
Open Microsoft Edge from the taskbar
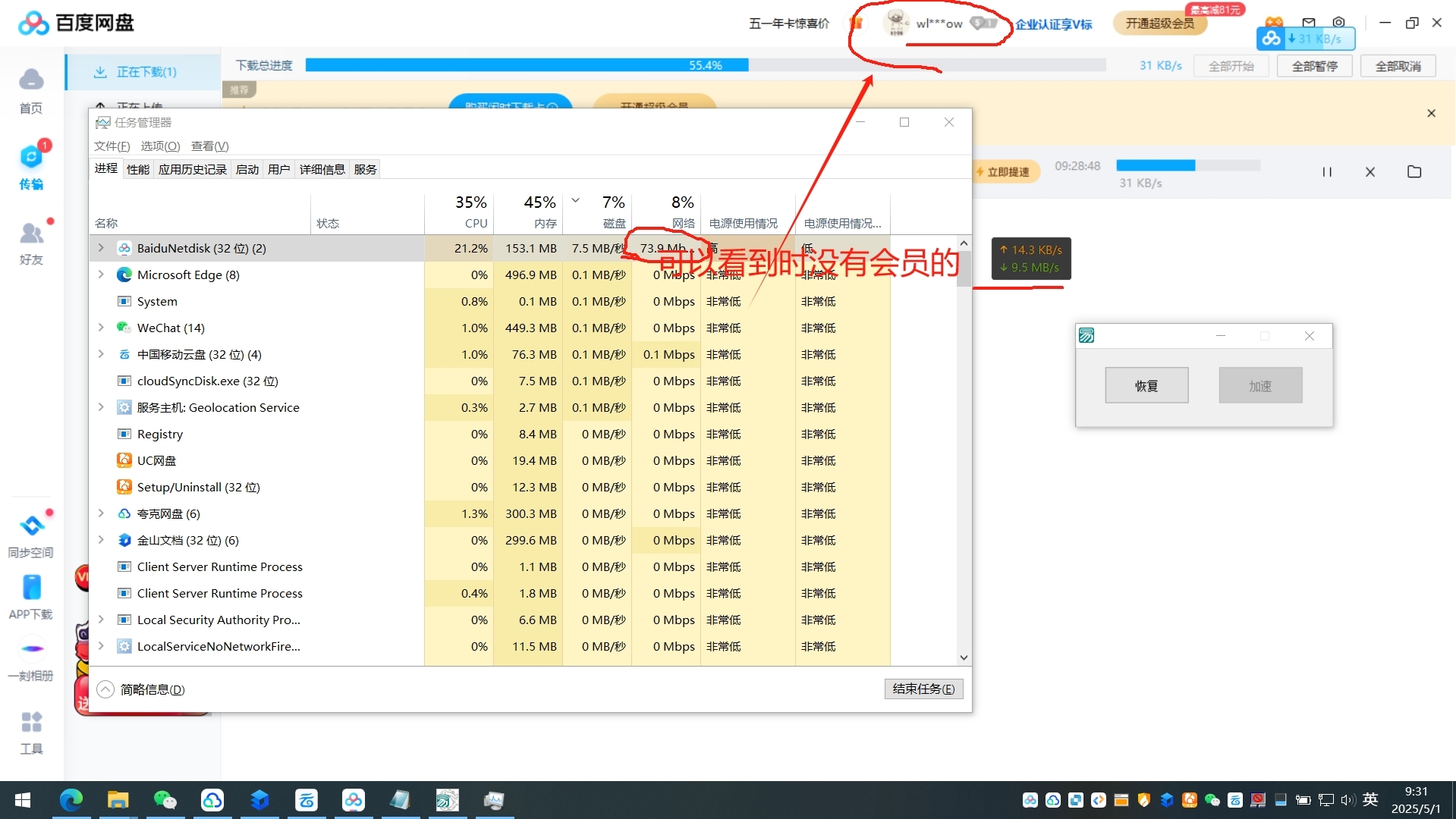point(71,800)
